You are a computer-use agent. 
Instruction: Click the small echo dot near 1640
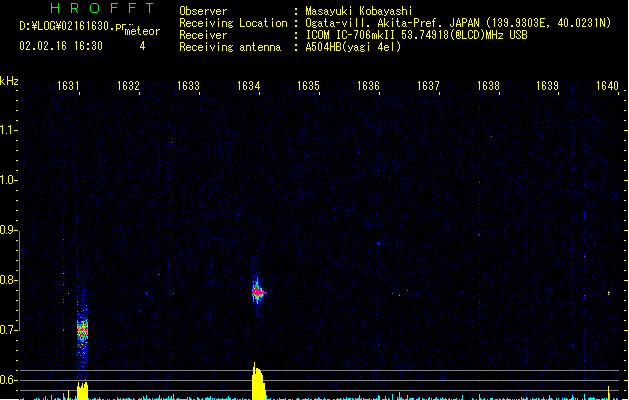609,293
